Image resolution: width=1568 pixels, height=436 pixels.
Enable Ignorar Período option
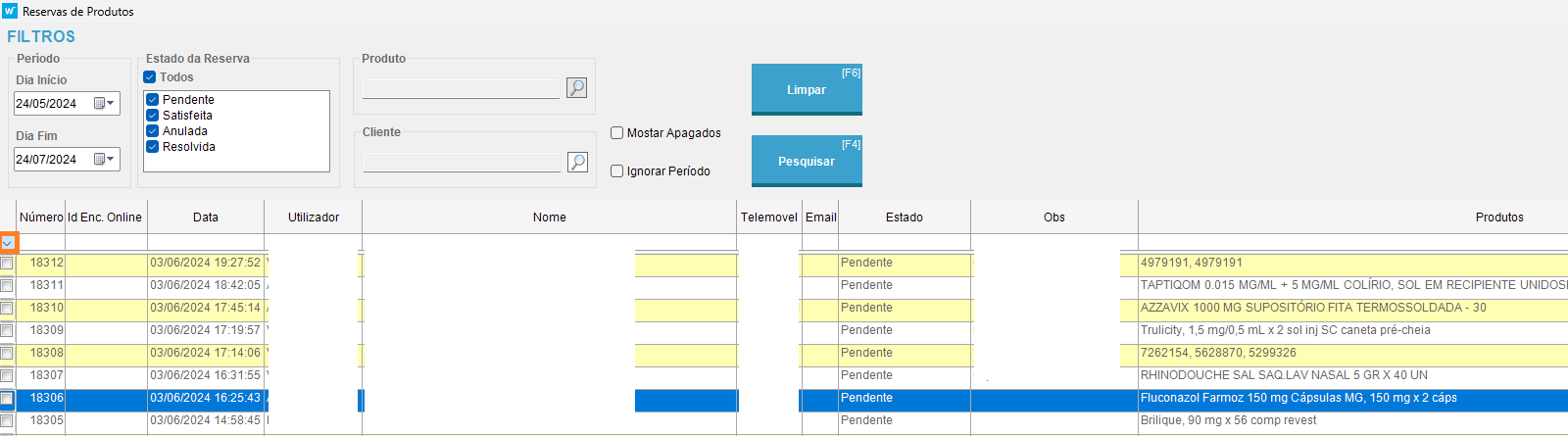pos(617,171)
